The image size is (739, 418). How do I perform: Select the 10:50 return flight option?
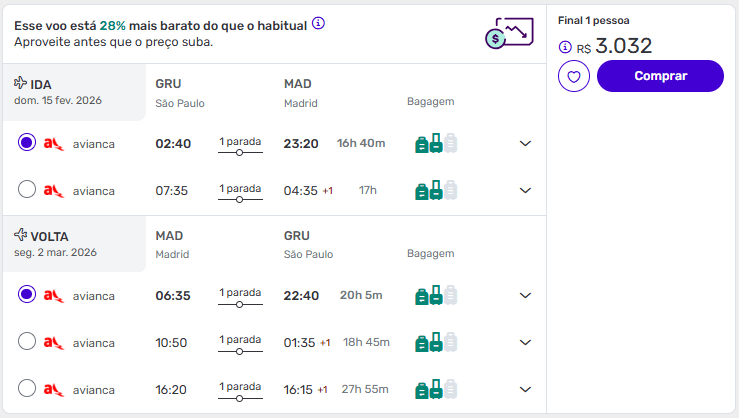[27, 342]
